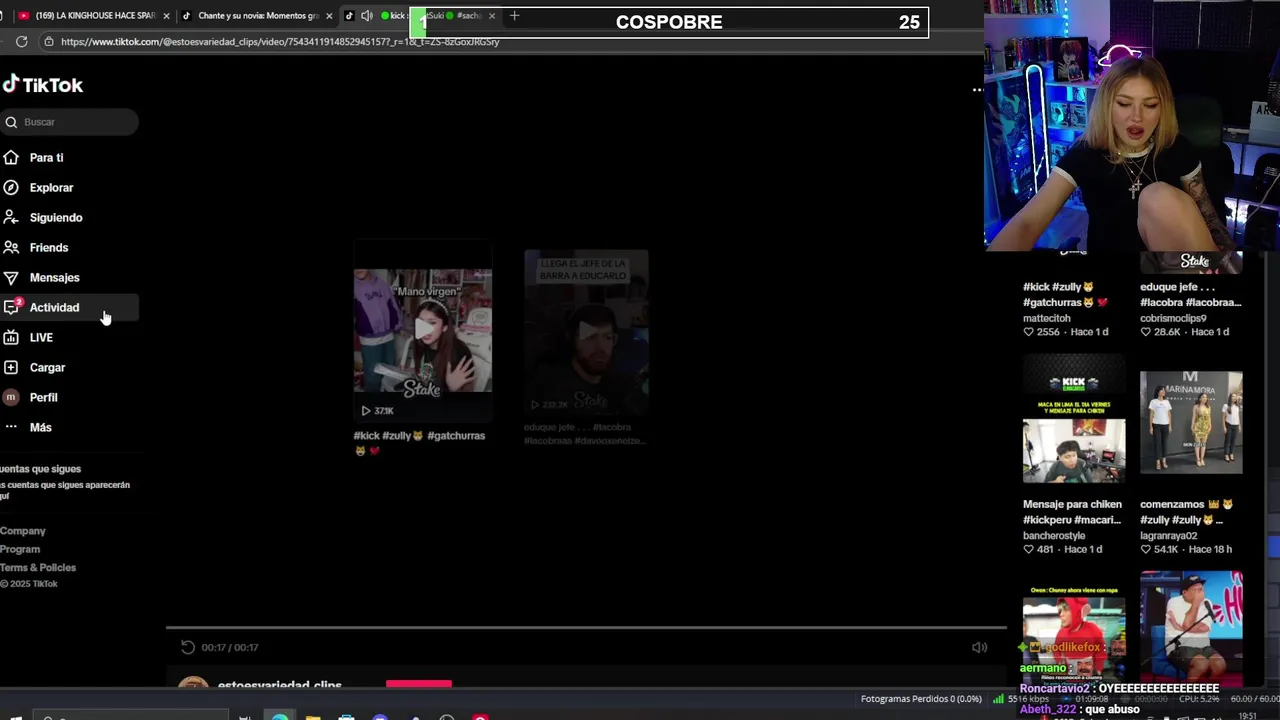Mute the video with speaker icon
The width and height of the screenshot is (1280, 720).
[979, 647]
